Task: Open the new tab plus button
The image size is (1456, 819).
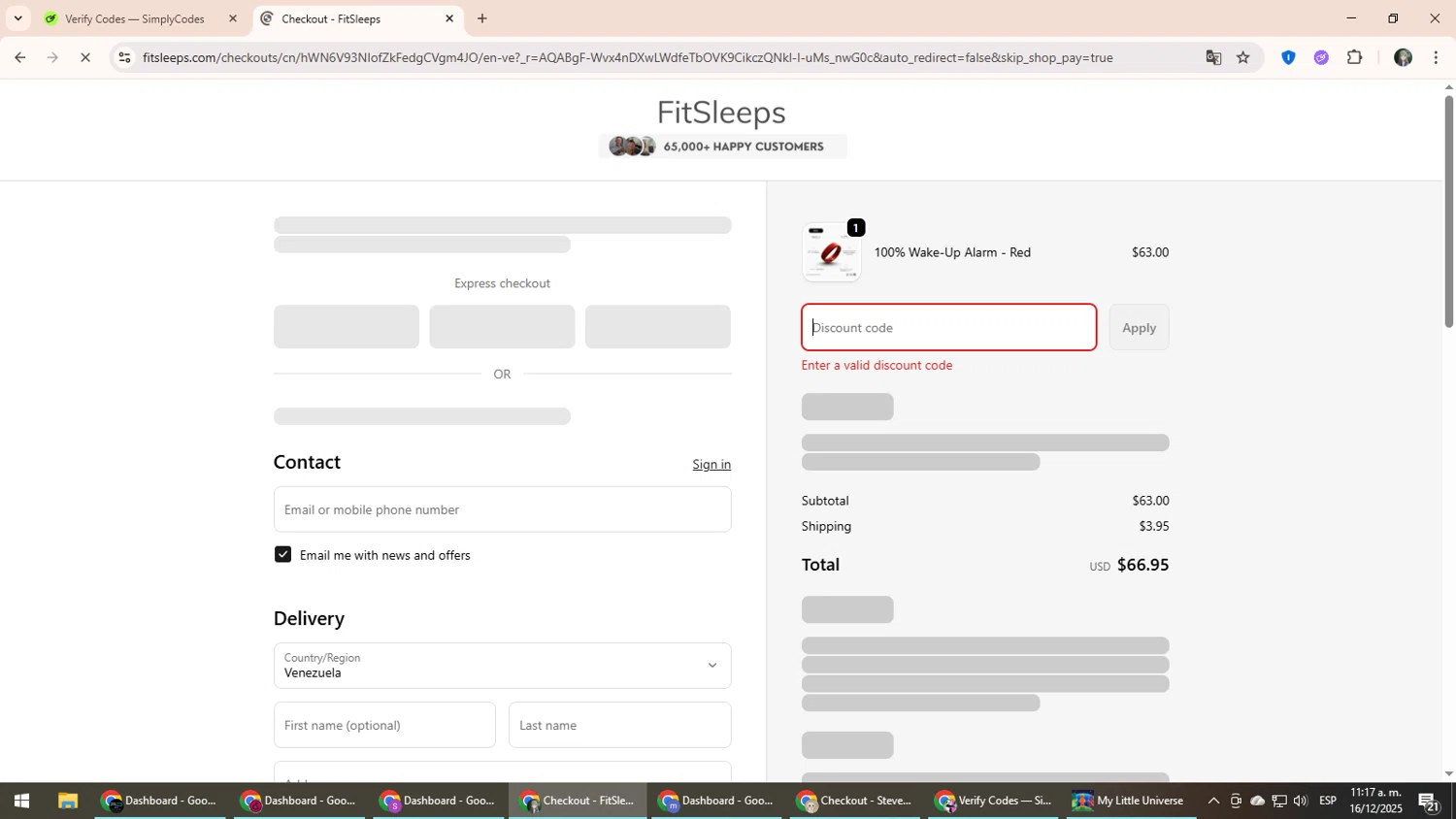Action: (482, 18)
